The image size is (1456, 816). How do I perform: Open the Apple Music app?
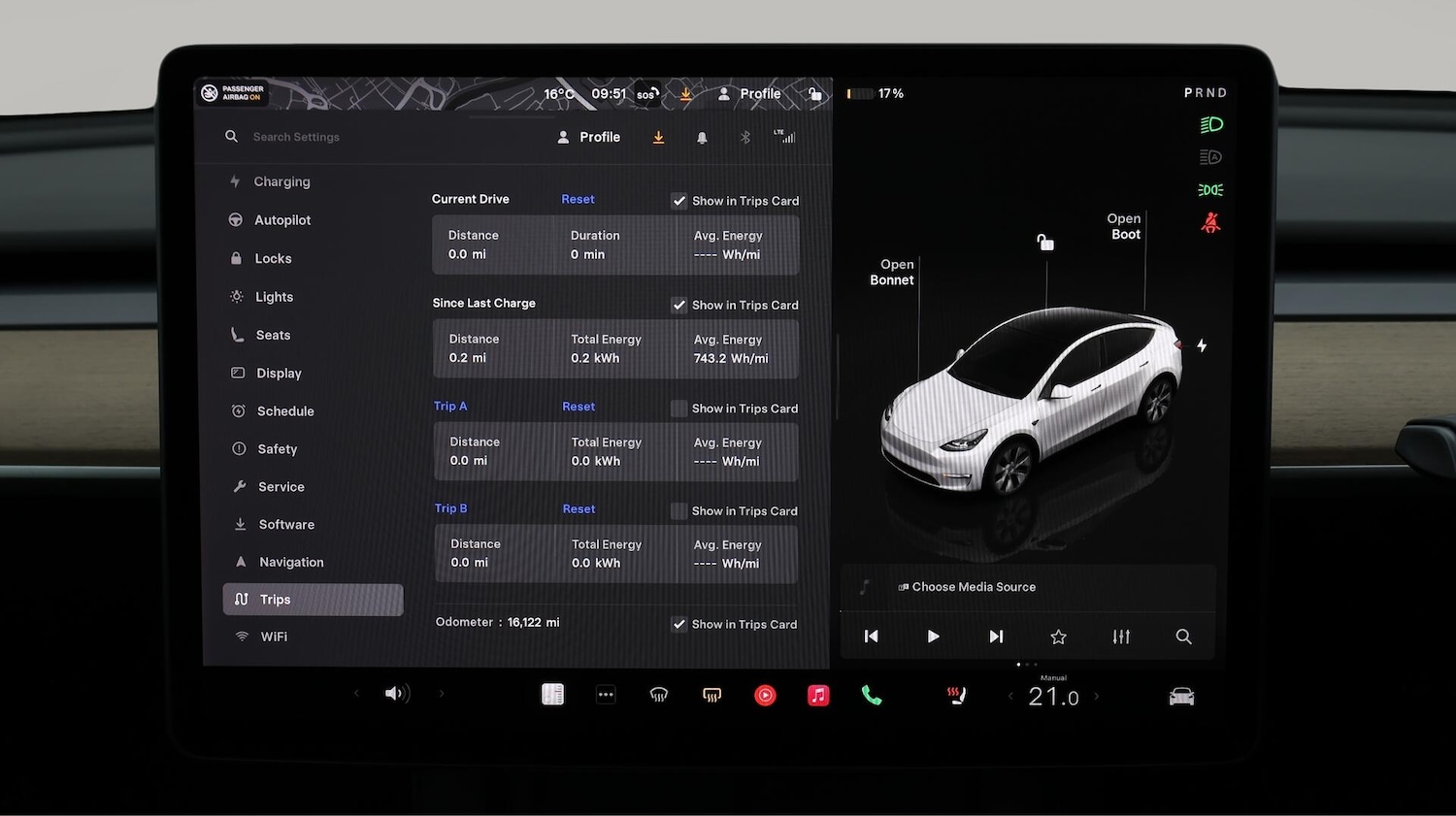click(818, 696)
